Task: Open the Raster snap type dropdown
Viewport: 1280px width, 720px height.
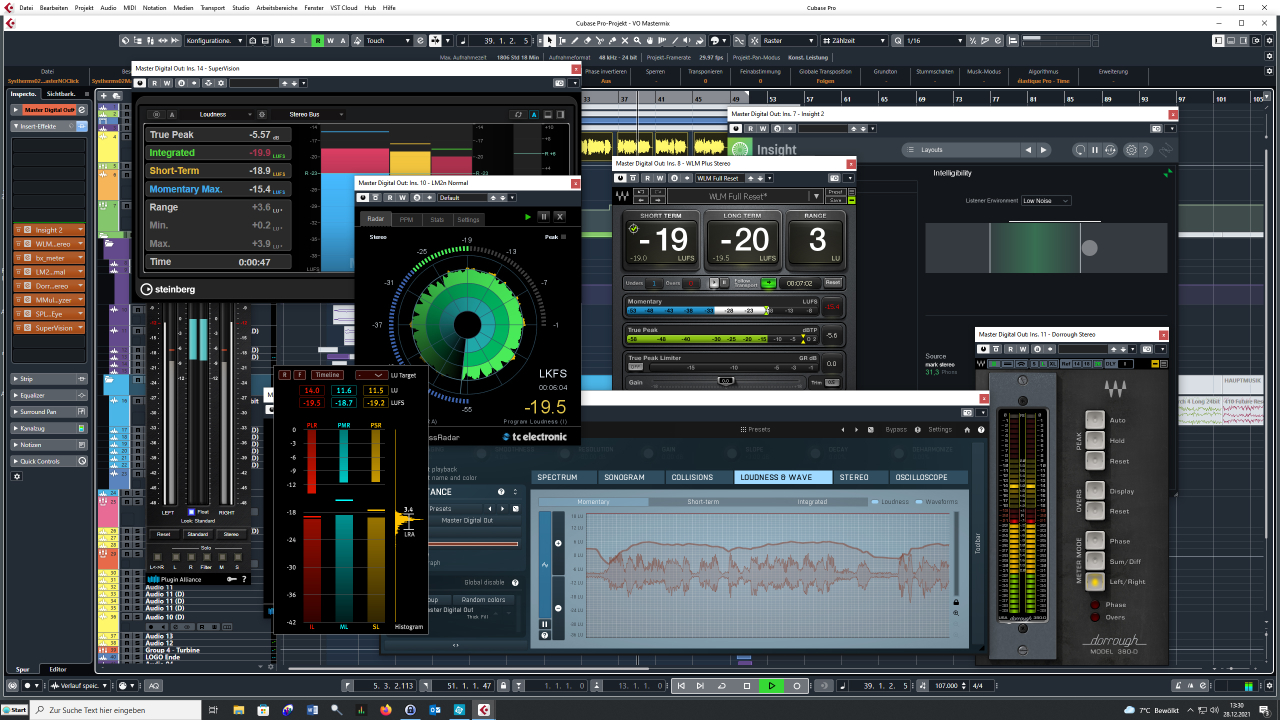Action: click(x=788, y=41)
